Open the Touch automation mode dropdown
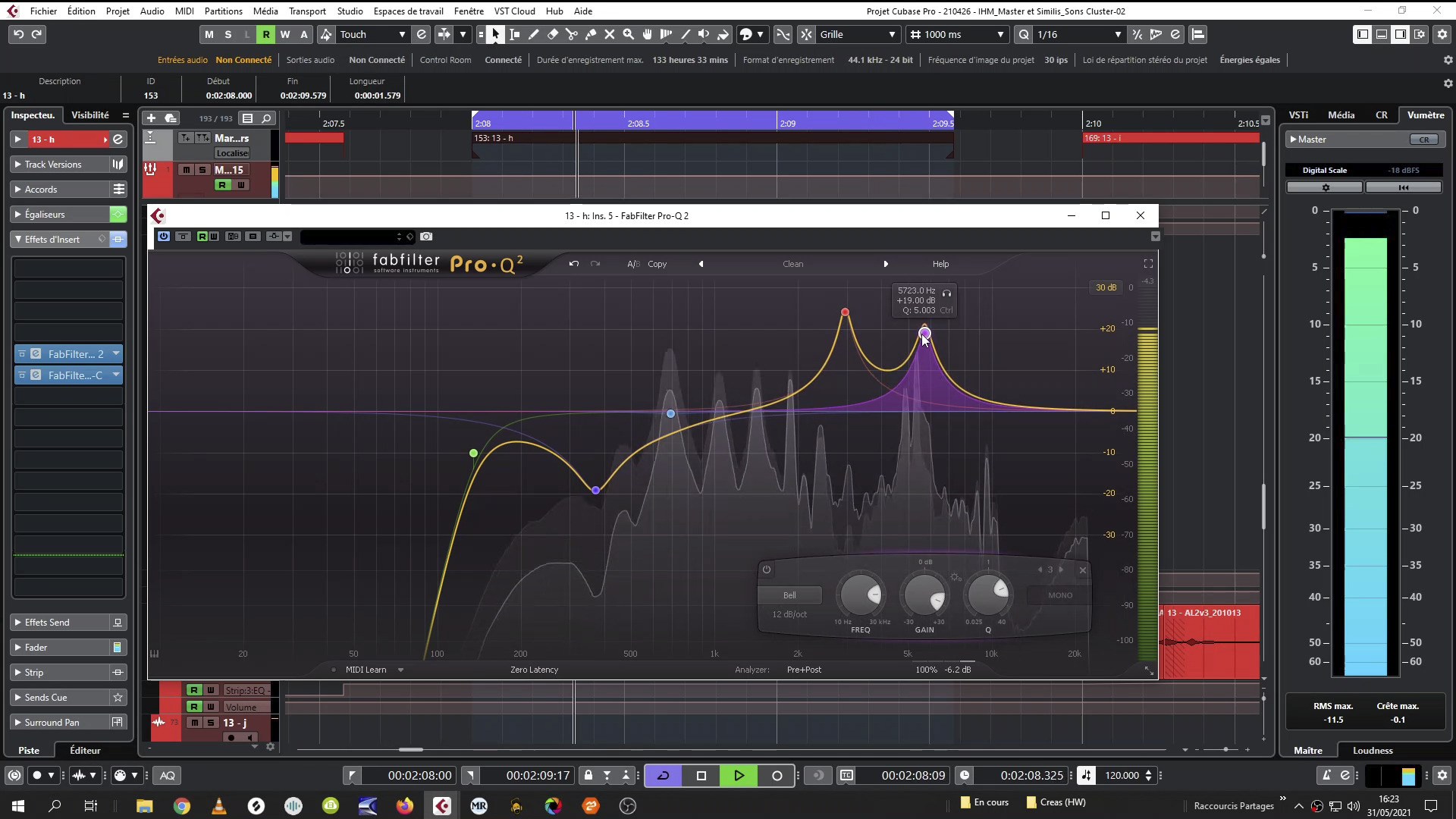This screenshot has width=1456, height=819. (x=373, y=34)
